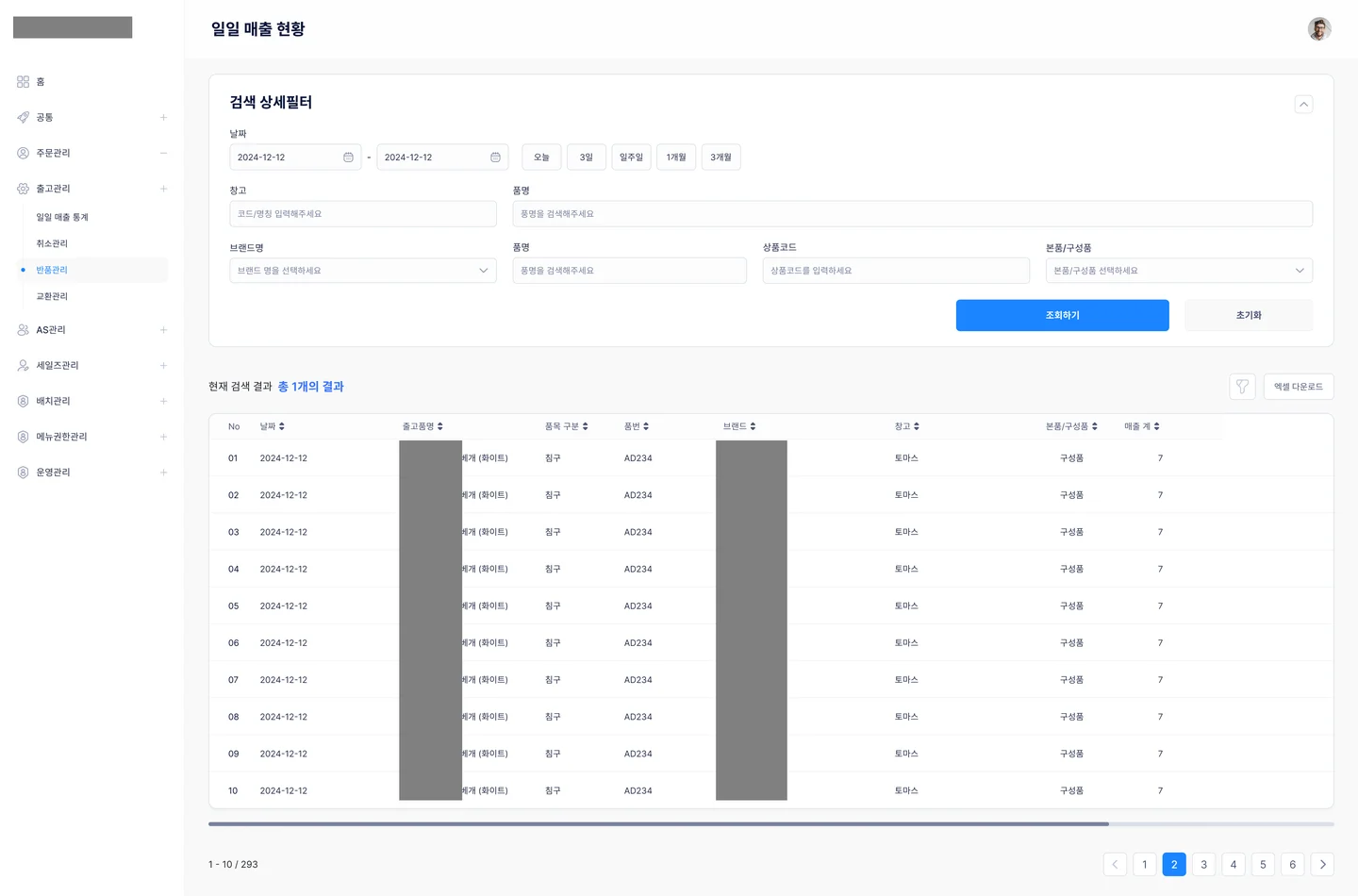
Task: Click the 상품코드 input field
Action: 896,271
